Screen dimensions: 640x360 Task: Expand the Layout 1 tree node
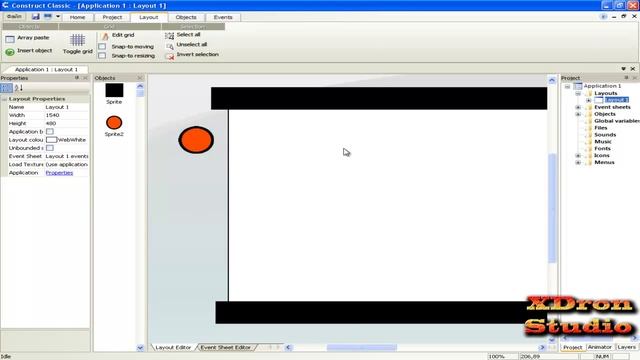click(589, 100)
